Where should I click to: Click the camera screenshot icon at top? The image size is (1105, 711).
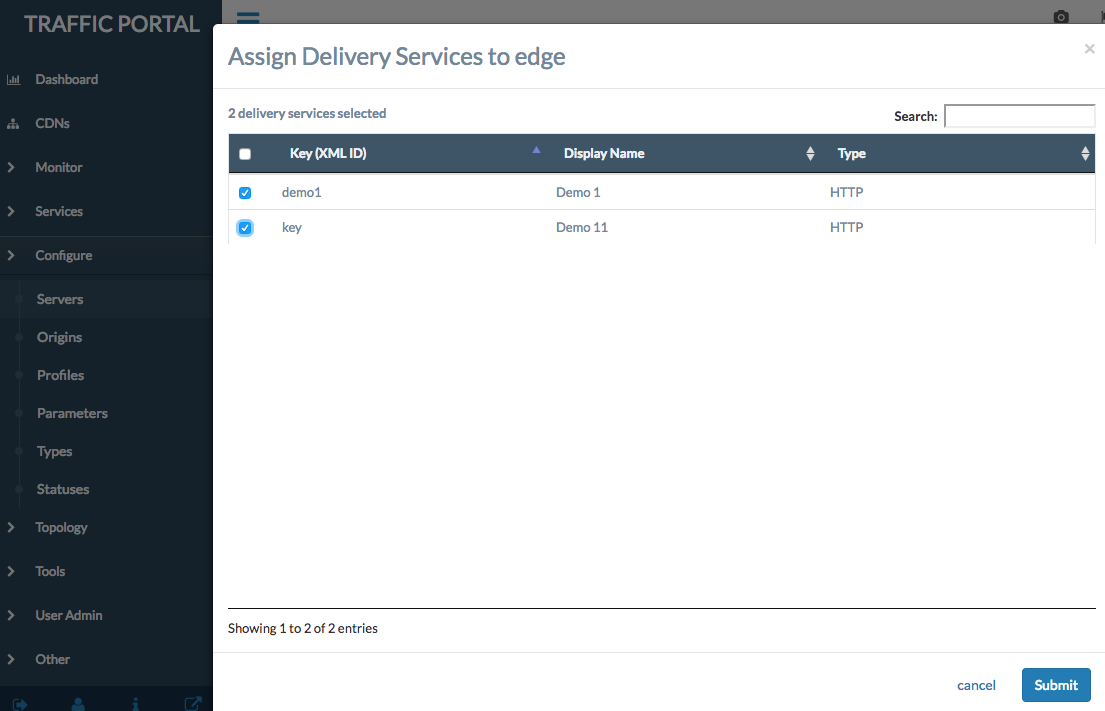click(1061, 17)
